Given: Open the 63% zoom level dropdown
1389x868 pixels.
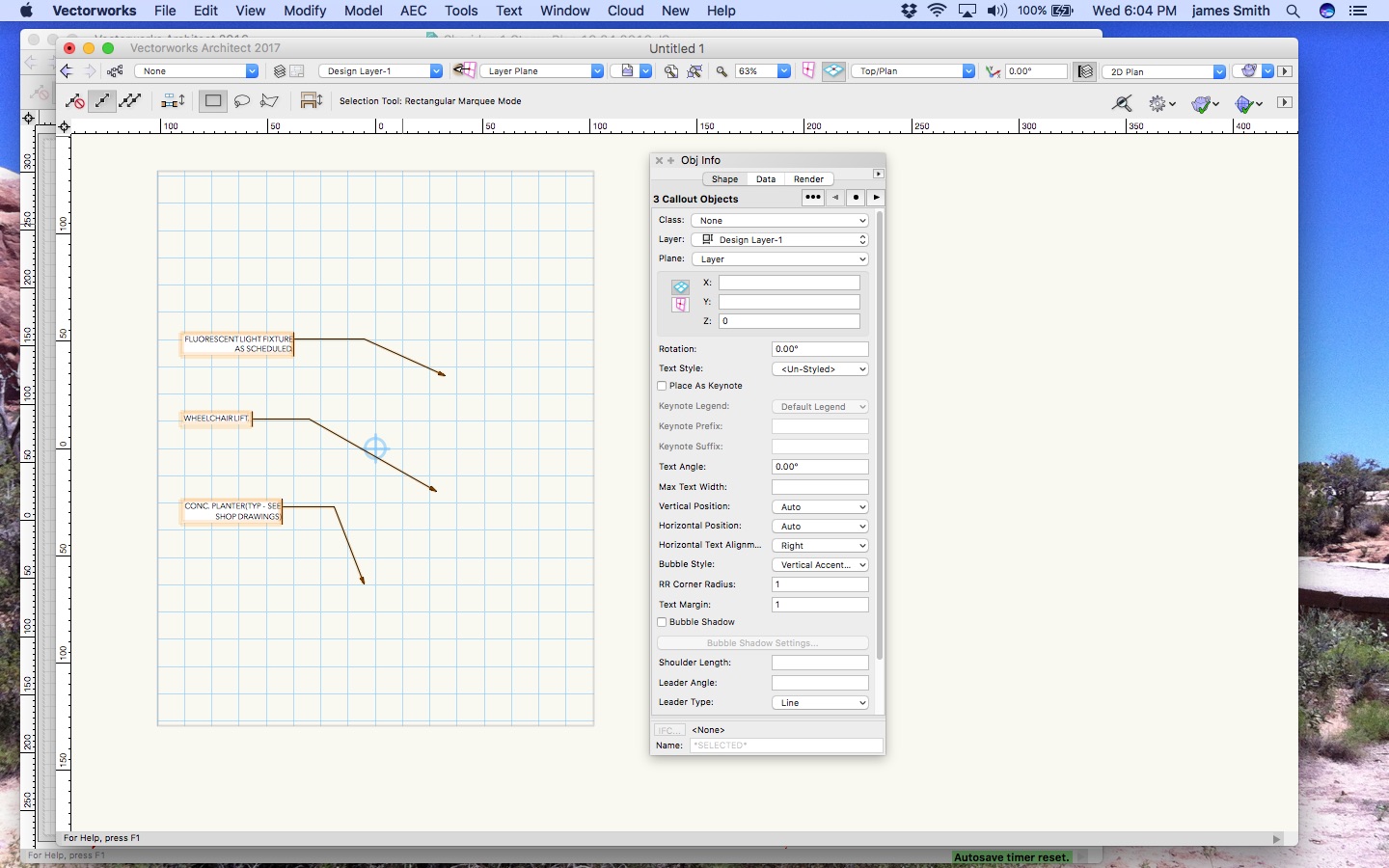Looking at the screenshot, I should (784, 71).
